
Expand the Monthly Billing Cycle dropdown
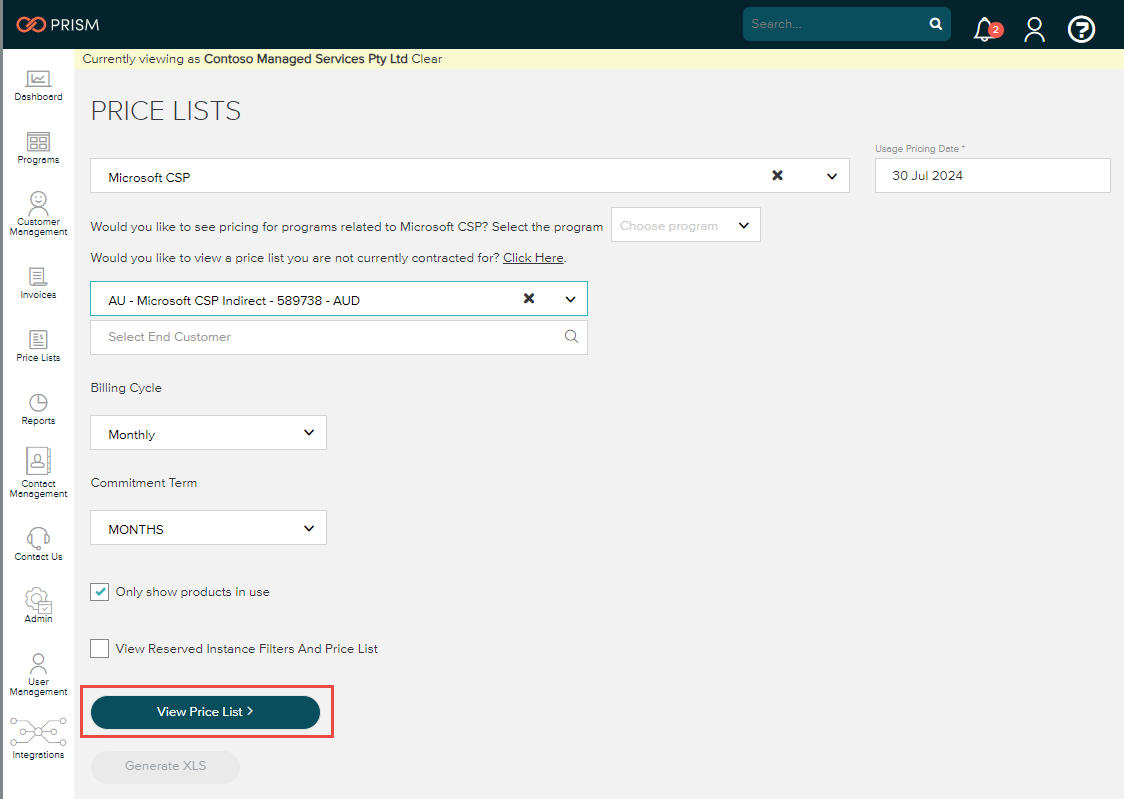click(207, 432)
